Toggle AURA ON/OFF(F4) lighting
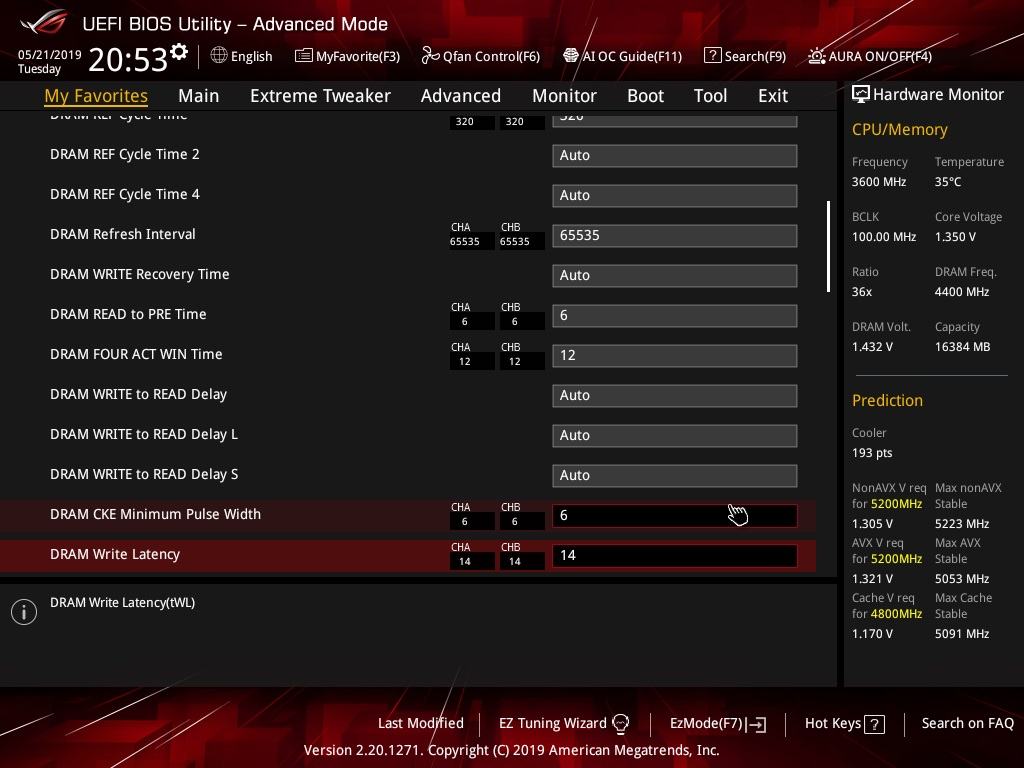This screenshot has height=768, width=1024. 870,56
